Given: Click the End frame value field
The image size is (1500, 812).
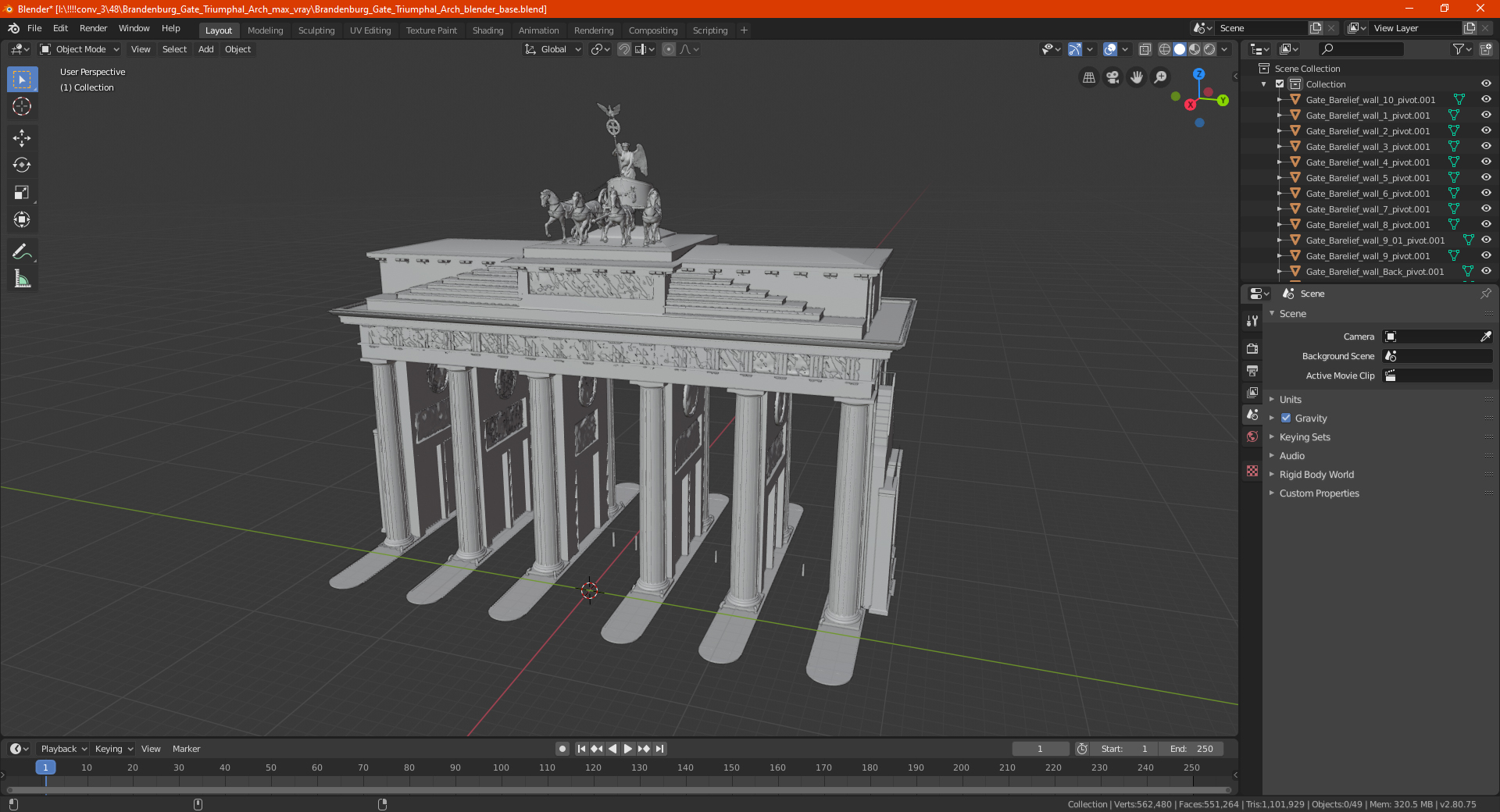Looking at the screenshot, I should (x=1191, y=749).
